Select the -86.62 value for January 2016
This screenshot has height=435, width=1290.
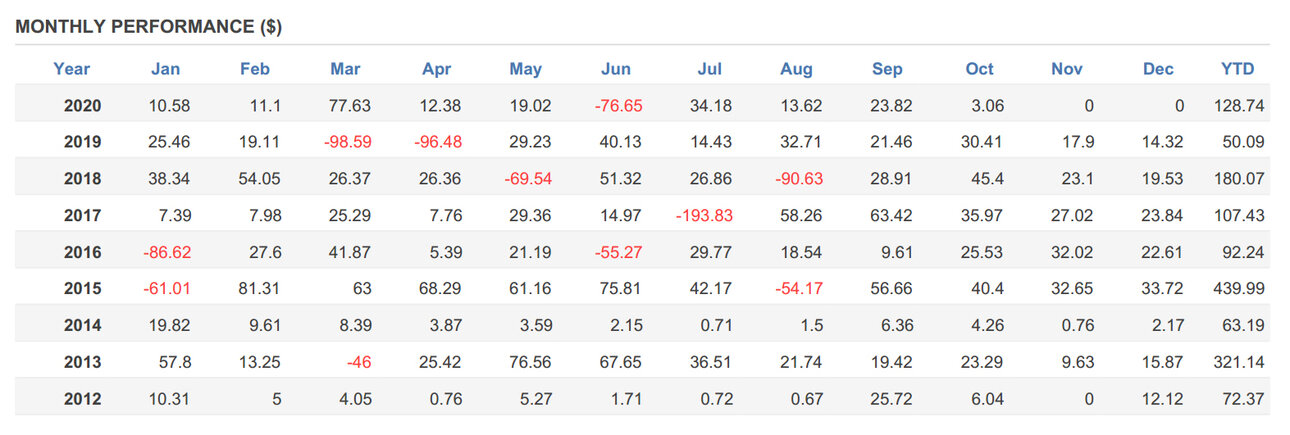167,253
